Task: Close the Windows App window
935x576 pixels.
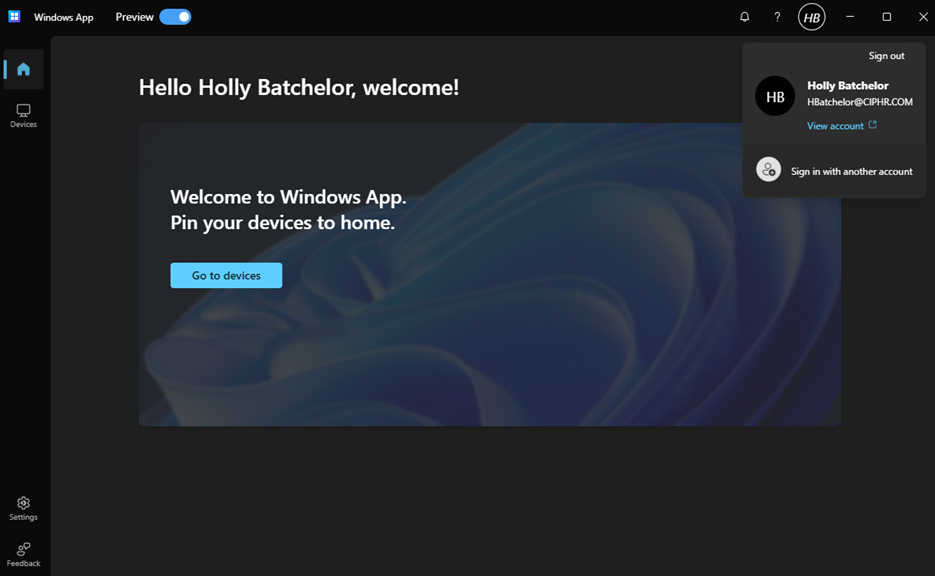Action: [923, 17]
